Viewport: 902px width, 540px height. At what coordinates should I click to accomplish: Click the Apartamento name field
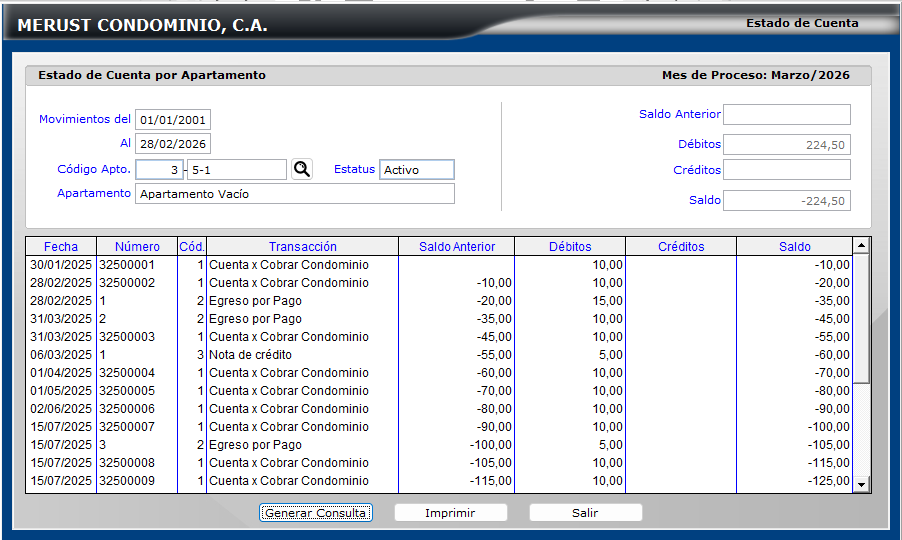pyautogui.click(x=295, y=194)
